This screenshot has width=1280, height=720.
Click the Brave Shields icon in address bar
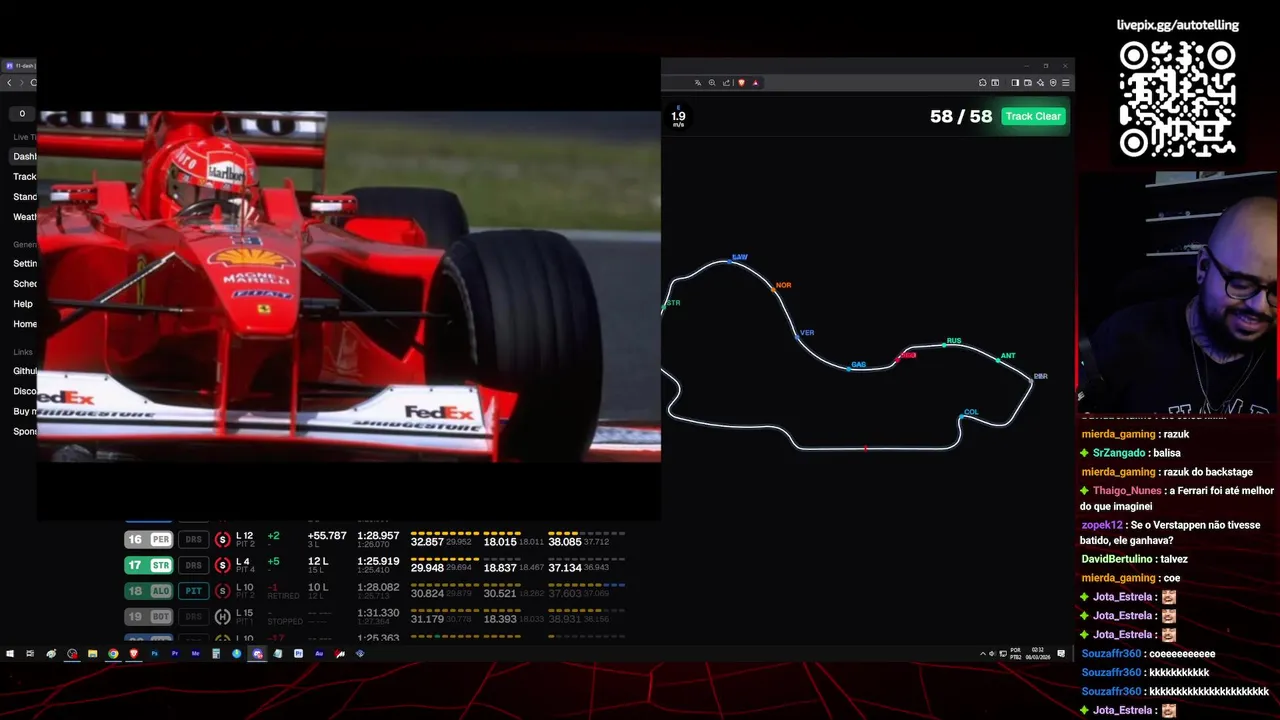click(x=741, y=83)
